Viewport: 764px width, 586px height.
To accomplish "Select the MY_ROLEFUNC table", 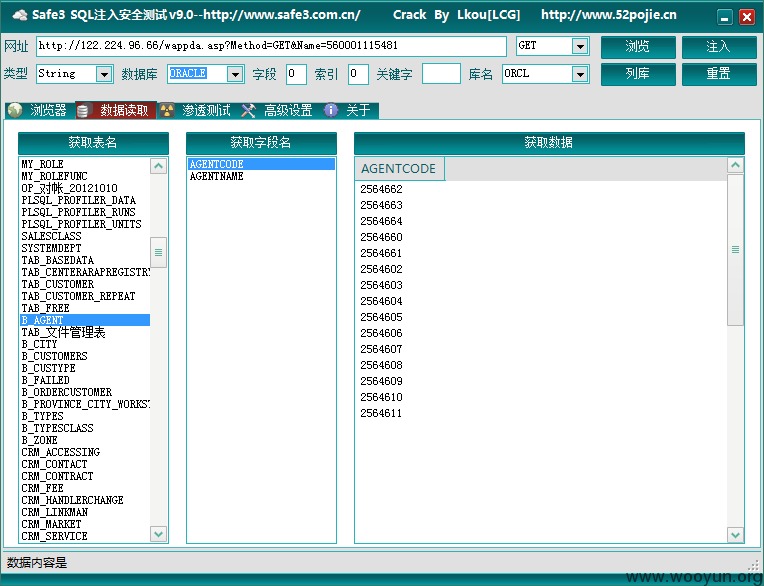I will (85, 176).
